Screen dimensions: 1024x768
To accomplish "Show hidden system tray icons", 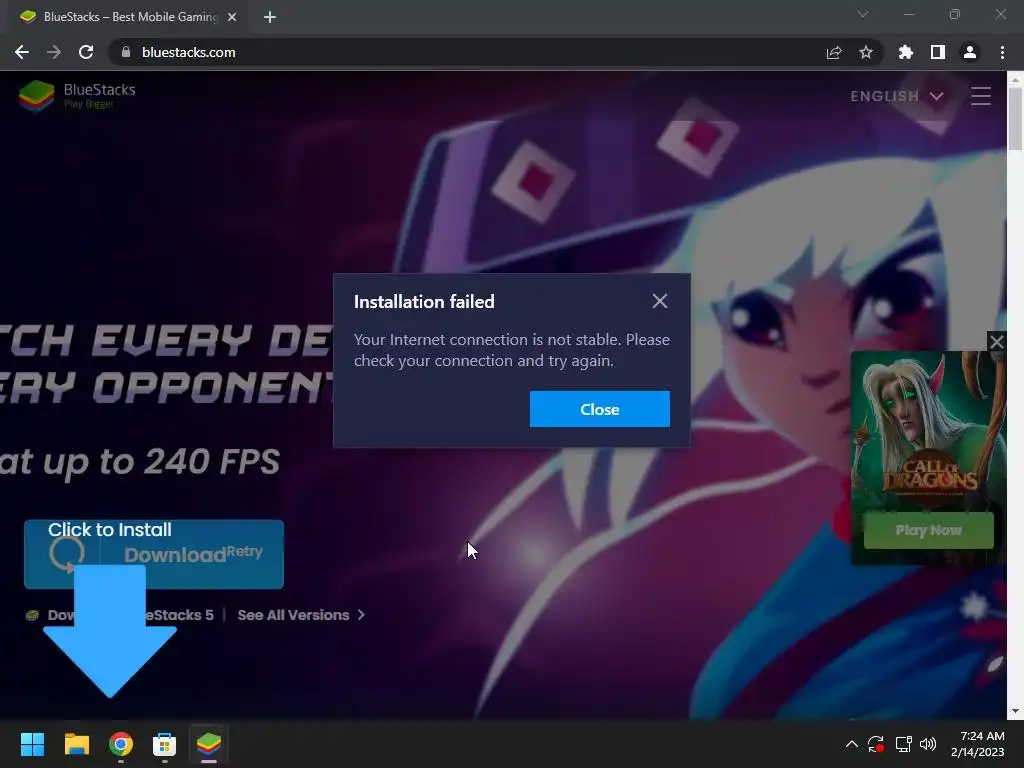I will click(x=852, y=744).
